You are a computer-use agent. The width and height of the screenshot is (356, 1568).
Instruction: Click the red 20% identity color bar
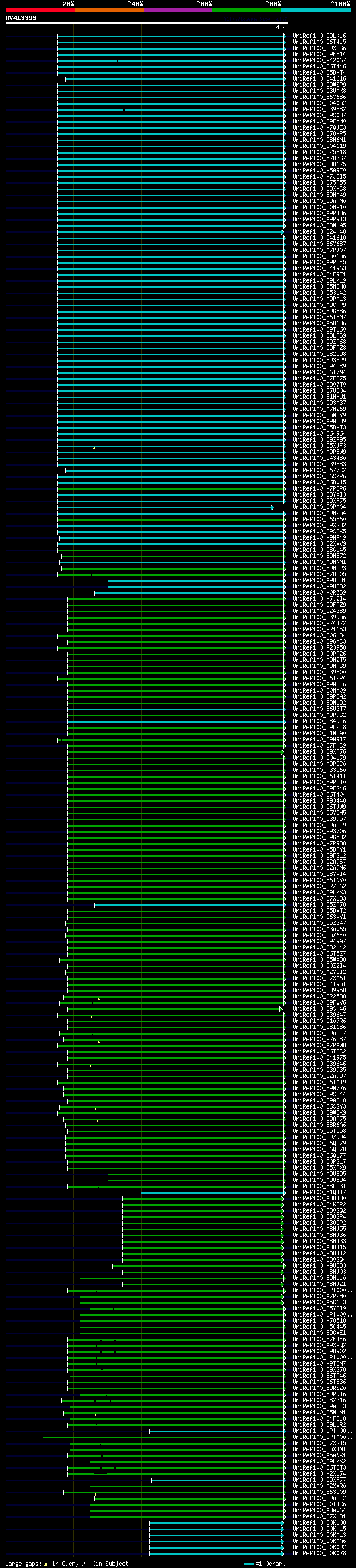[39, 11]
